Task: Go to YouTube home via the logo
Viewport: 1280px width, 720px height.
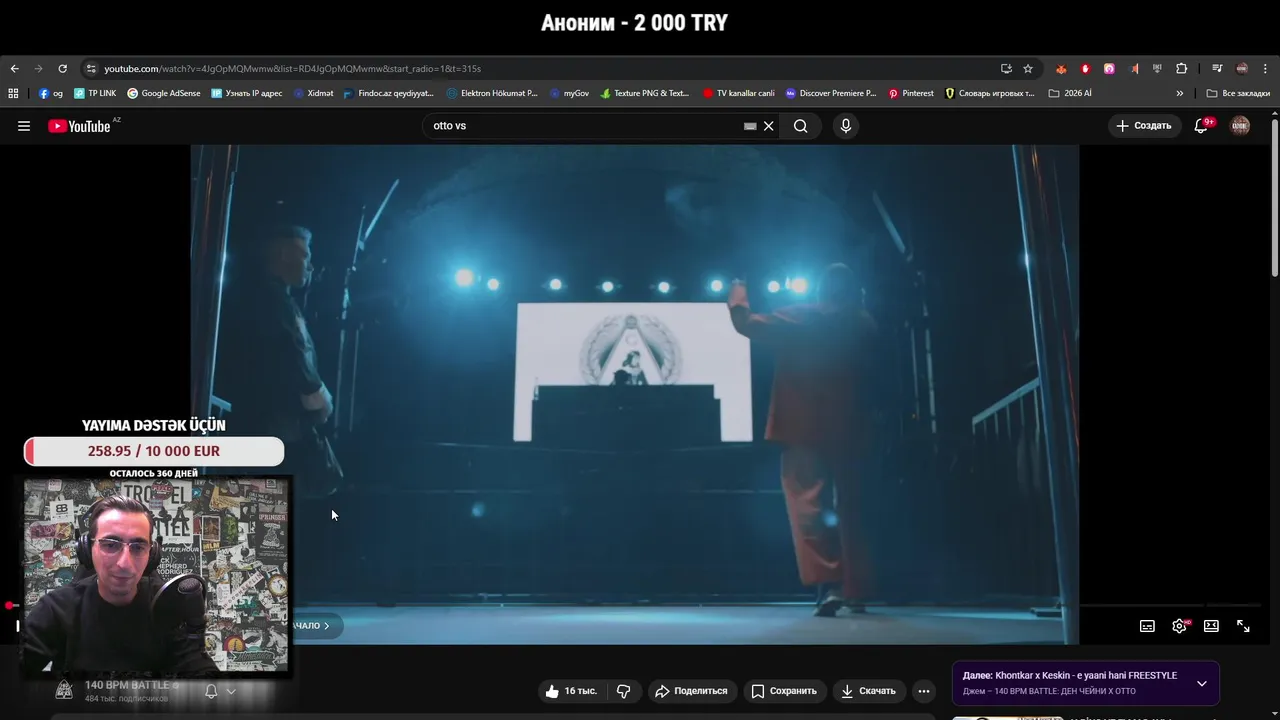Action: [79, 126]
